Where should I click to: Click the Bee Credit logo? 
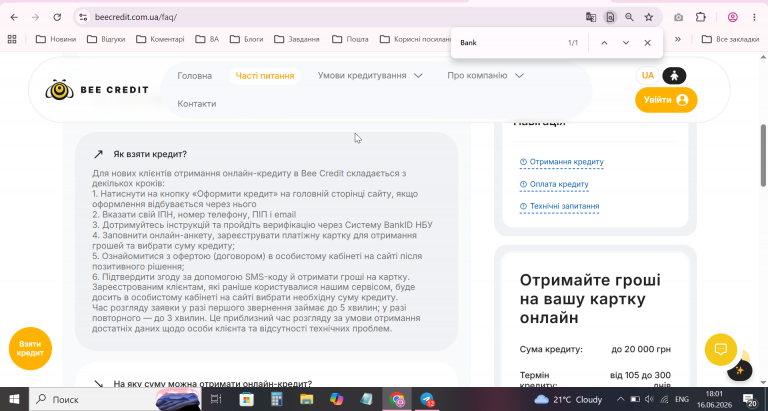pyautogui.click(x=96, y=90)
